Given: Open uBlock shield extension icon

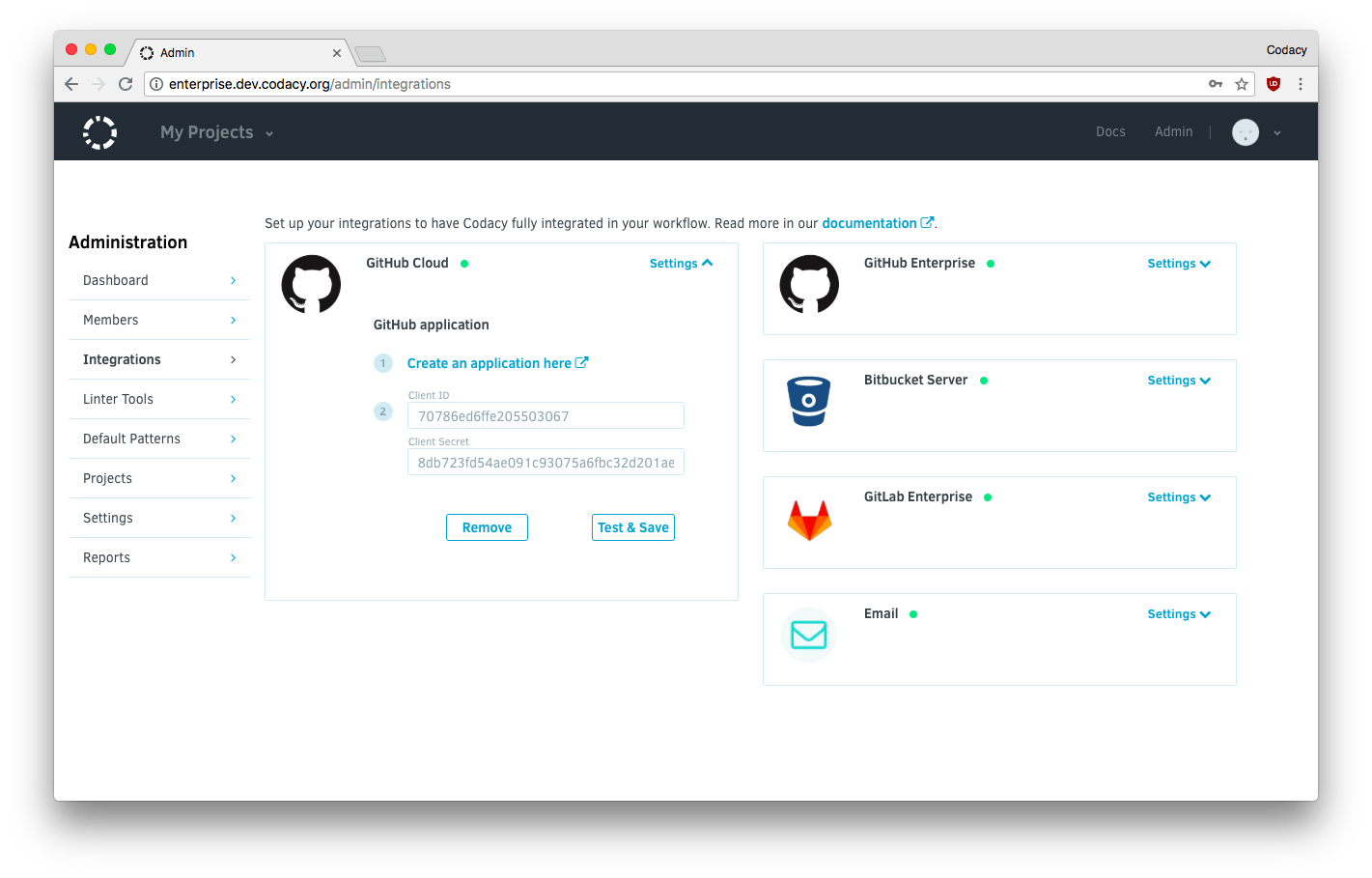Looking at the screenshot, I should coord(1274,84).
